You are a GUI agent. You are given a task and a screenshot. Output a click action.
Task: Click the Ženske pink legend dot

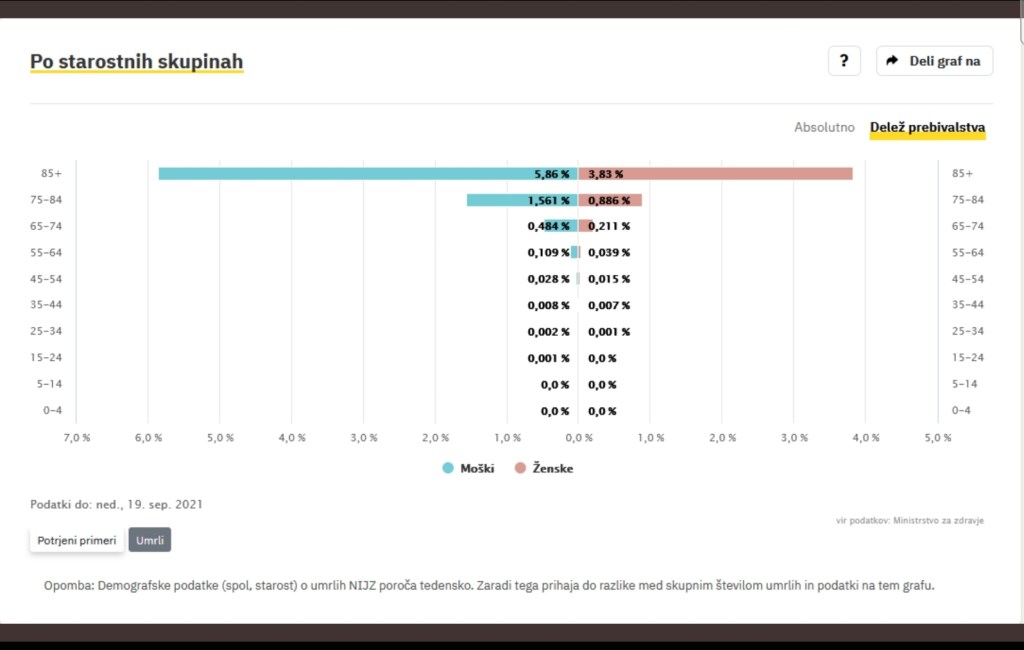(520, 468)
